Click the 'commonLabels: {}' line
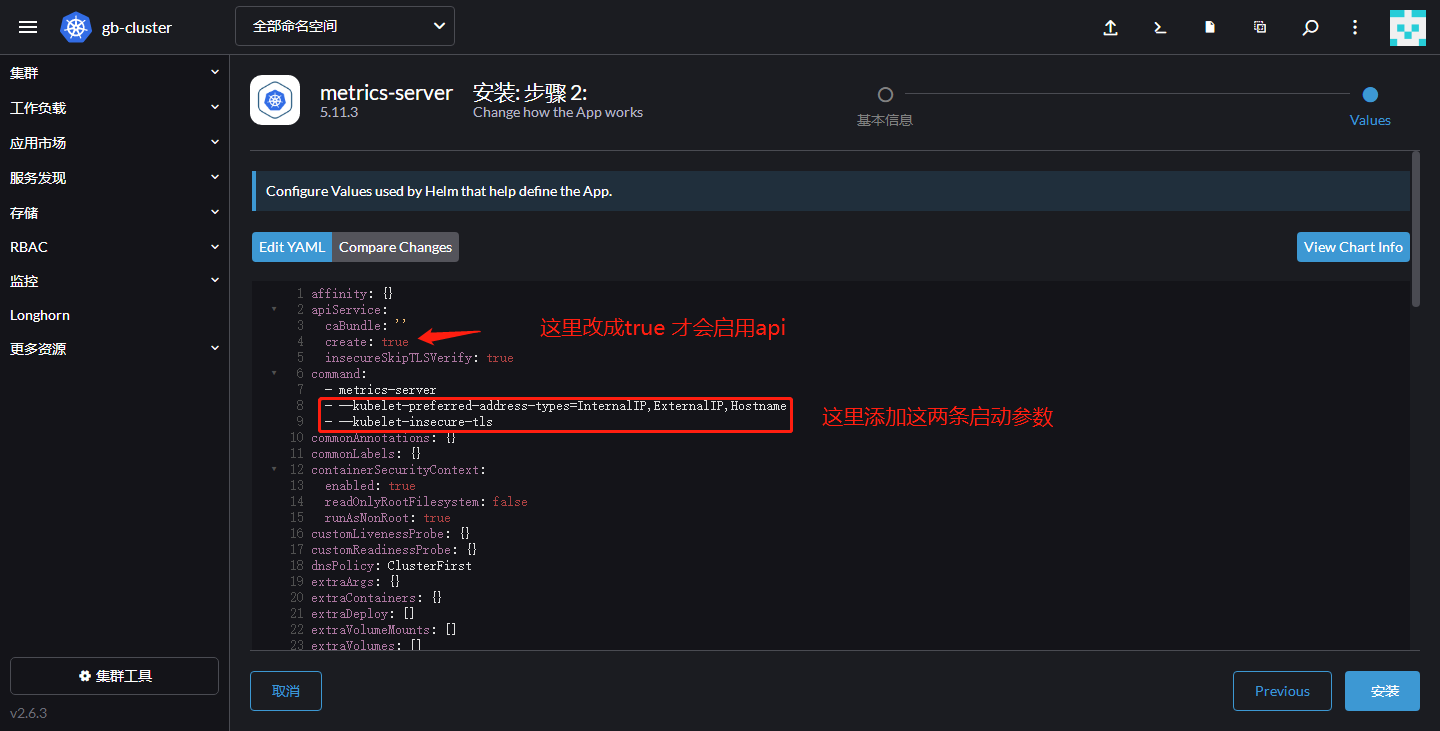Viewport: 1440px width, 731px height. (366, 454)
